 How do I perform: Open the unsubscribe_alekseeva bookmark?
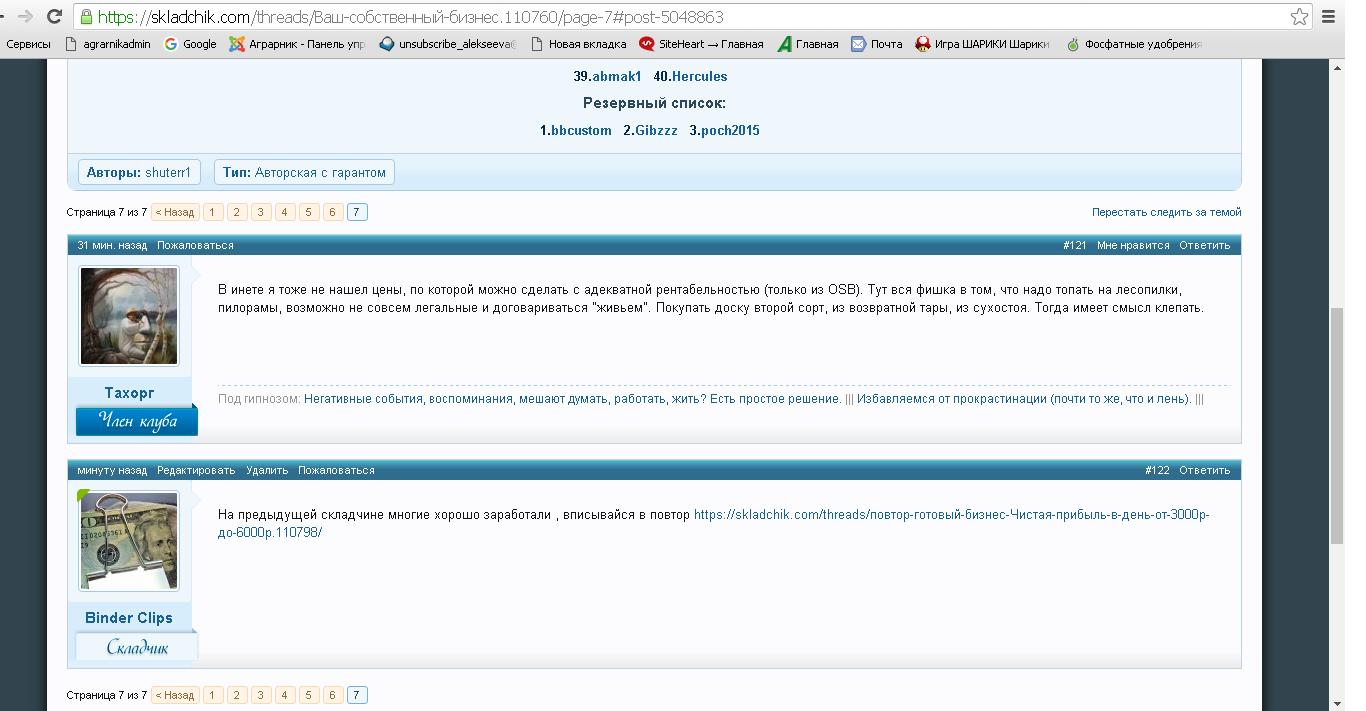[448, 44]
